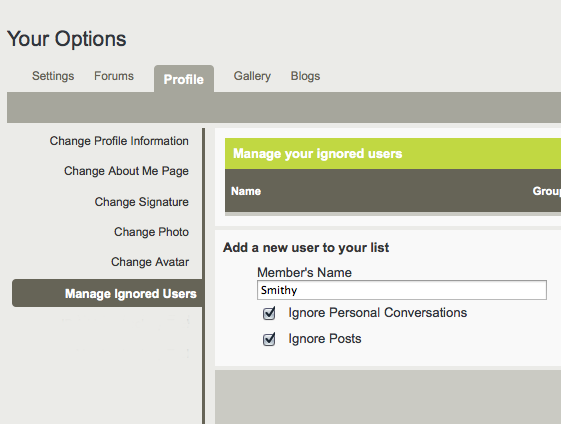This screenshot has height=424, width=561.
Task: Uncheck Ignore Personal Conversations checkbox
Action: tap(269, 313)
